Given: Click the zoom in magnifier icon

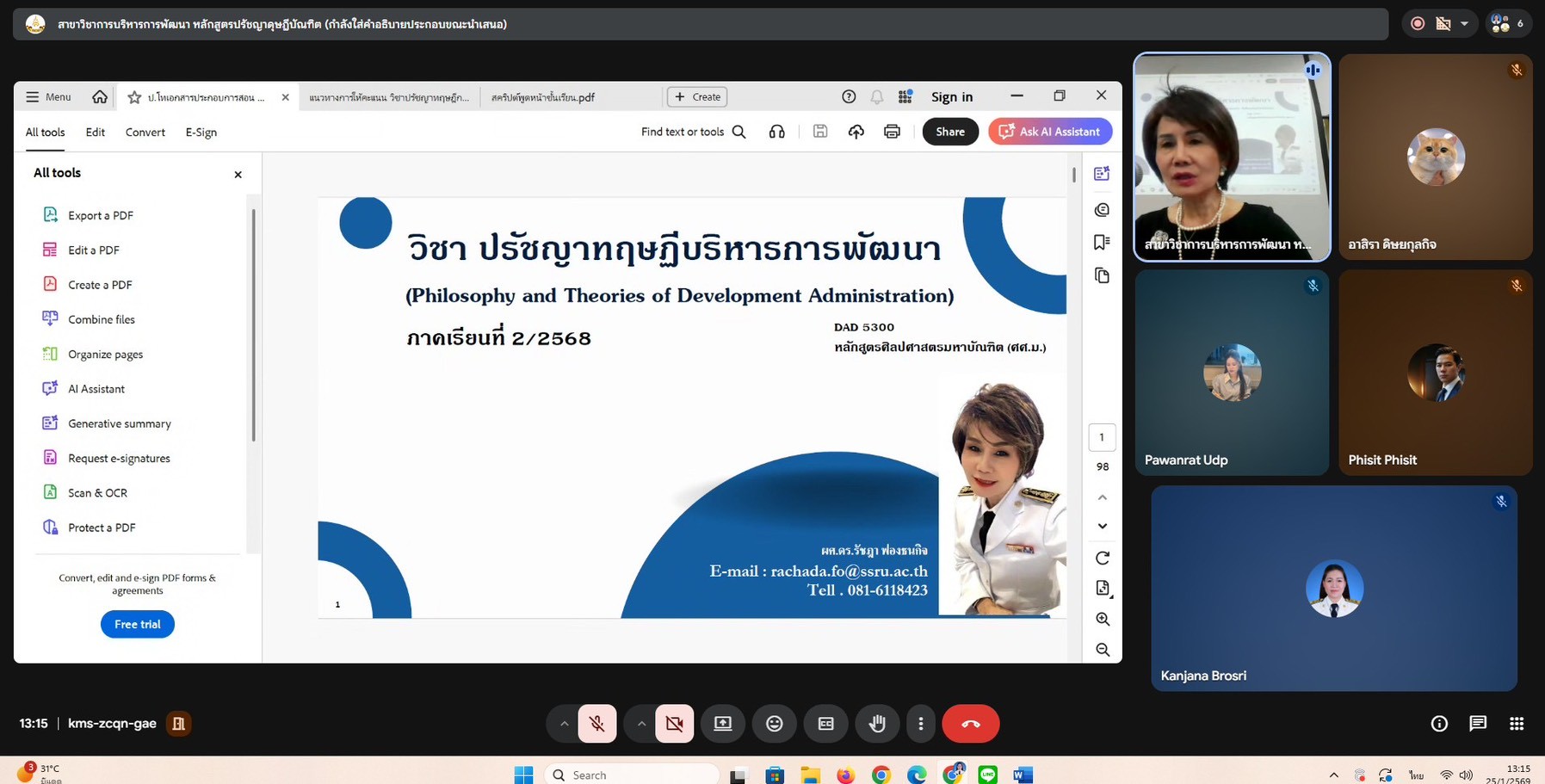Looking at the screenshot, I should point(1102,619).
